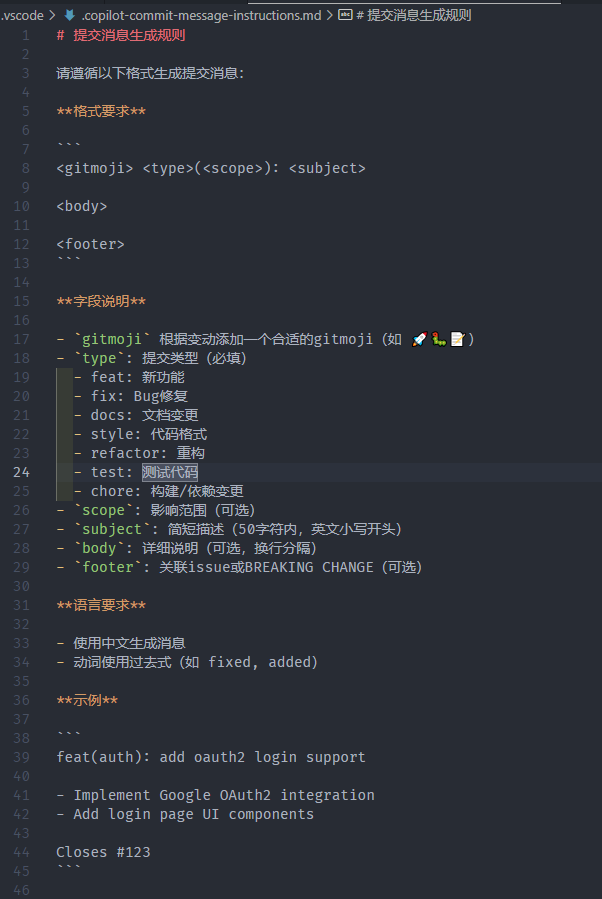Click line number 46 in the gutter
The height and width of the screenshot is (899, 602).
tap(21, 890)
